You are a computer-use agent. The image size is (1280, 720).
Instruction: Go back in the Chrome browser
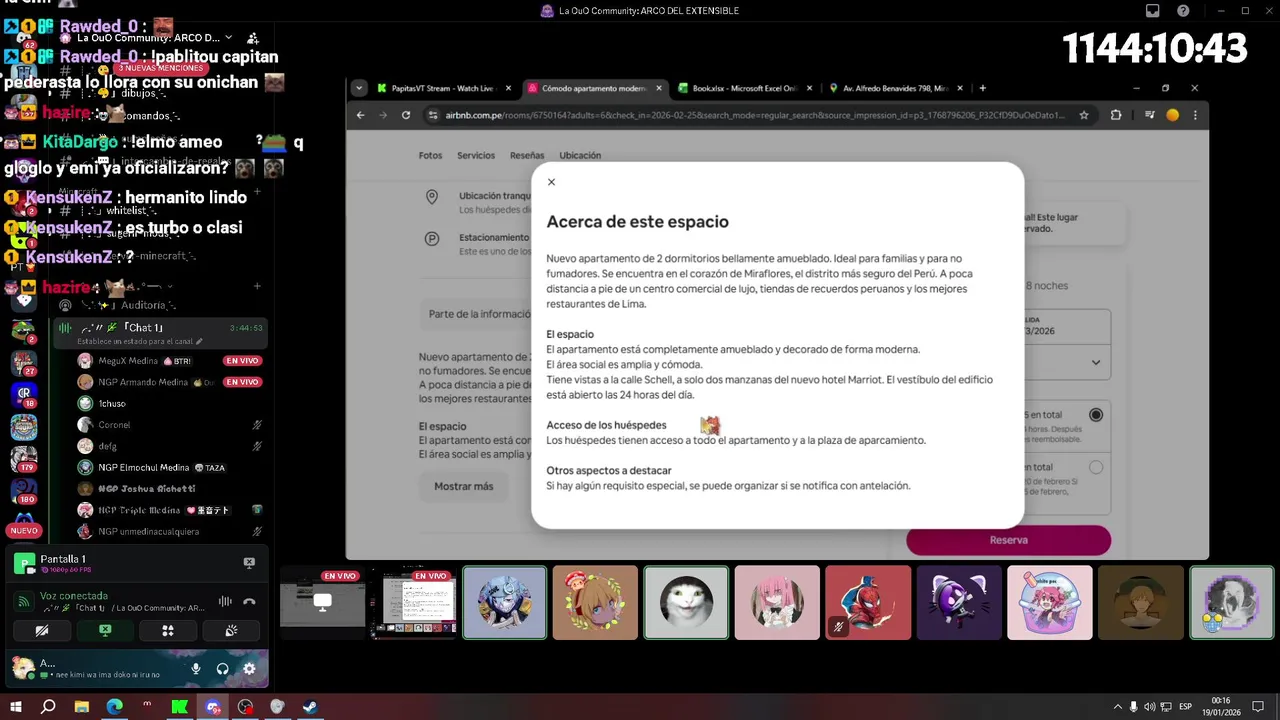point(361,115)
